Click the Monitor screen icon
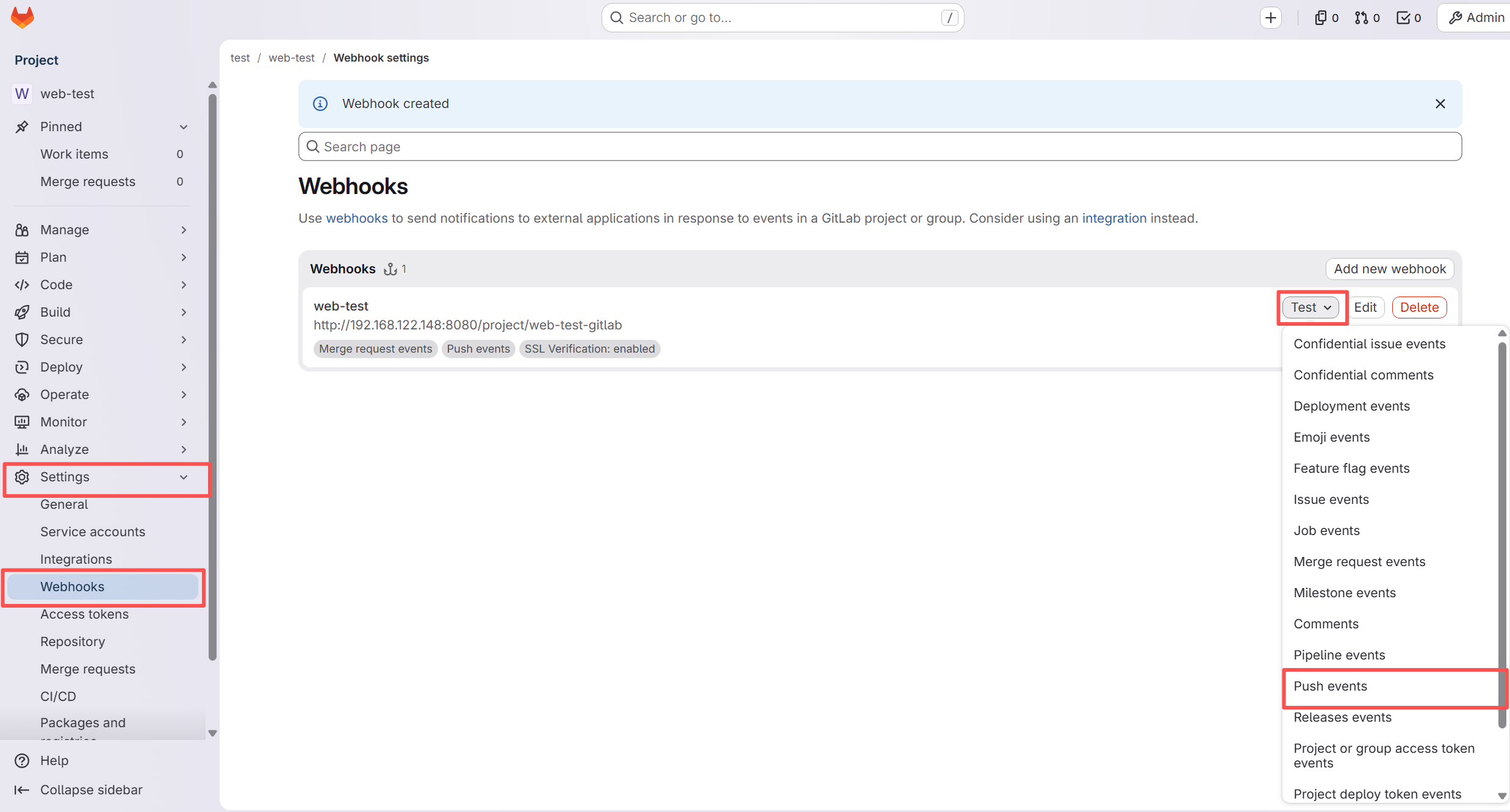 pyautogui.click(x=22, y=422)
